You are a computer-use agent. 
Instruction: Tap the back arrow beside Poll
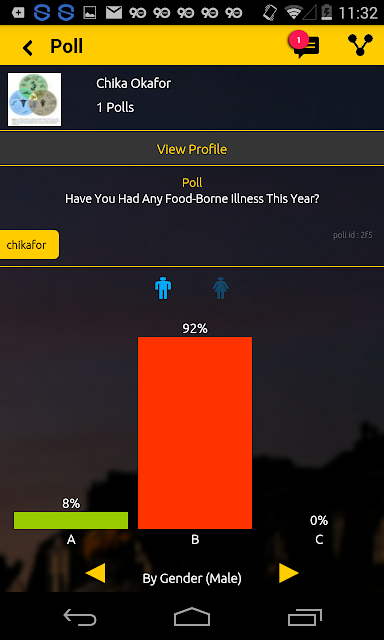click(x=27, y=48)
